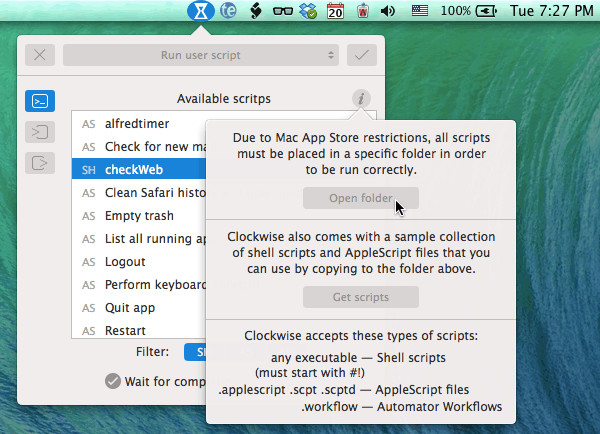Click the red trash can menu bar icon
Image resolution: width=600 pixels, height=434 pixels.
[362, 11]
